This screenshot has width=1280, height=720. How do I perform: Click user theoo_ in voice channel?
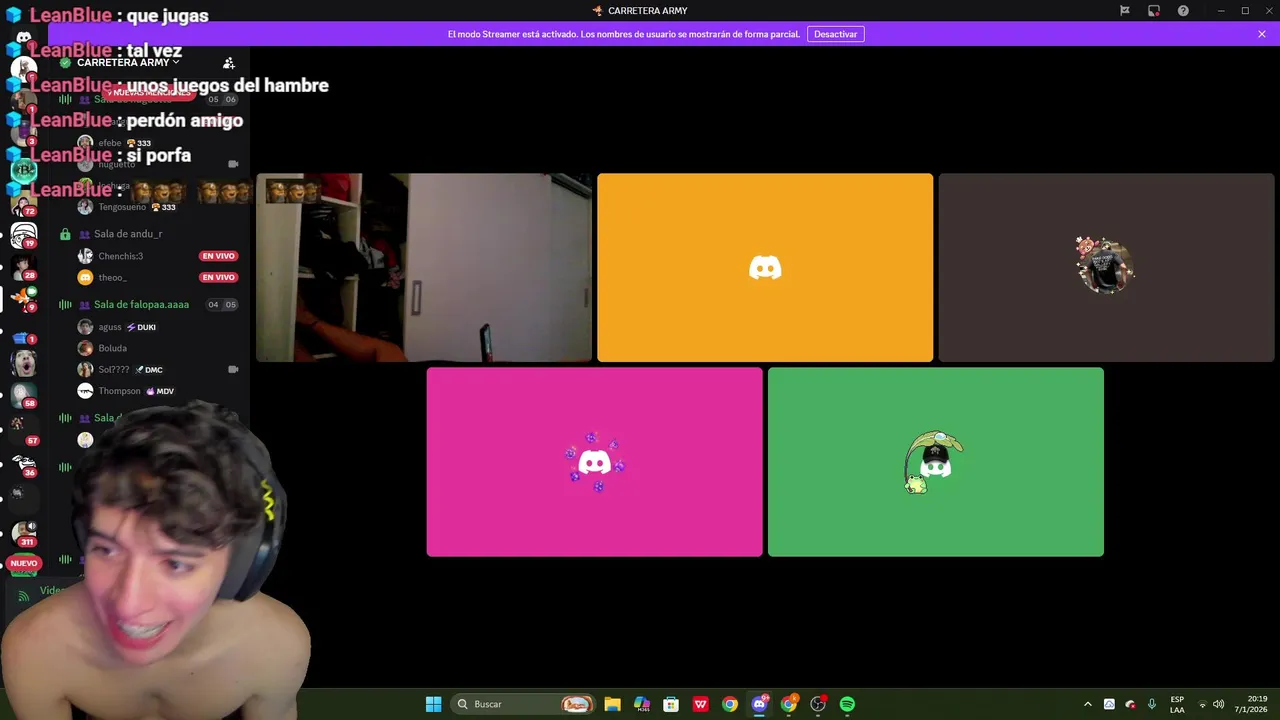tap(112, 277)
